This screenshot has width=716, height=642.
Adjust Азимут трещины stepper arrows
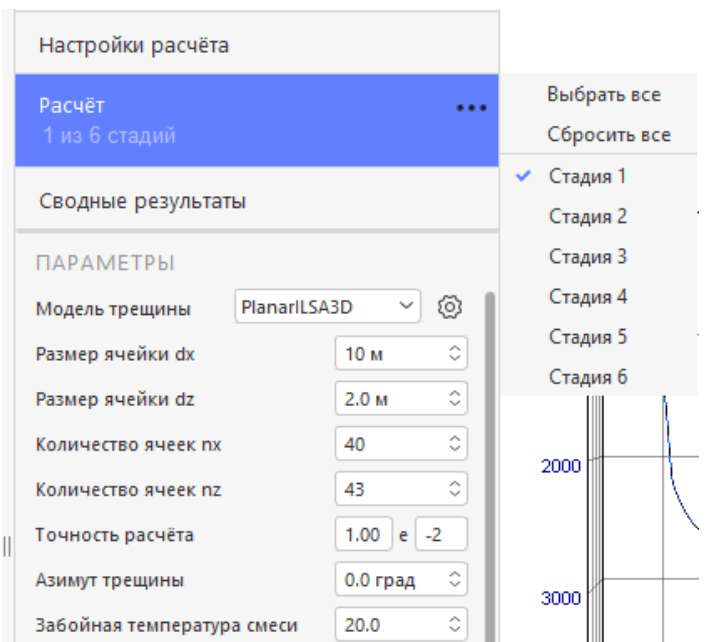click(455, 580)
